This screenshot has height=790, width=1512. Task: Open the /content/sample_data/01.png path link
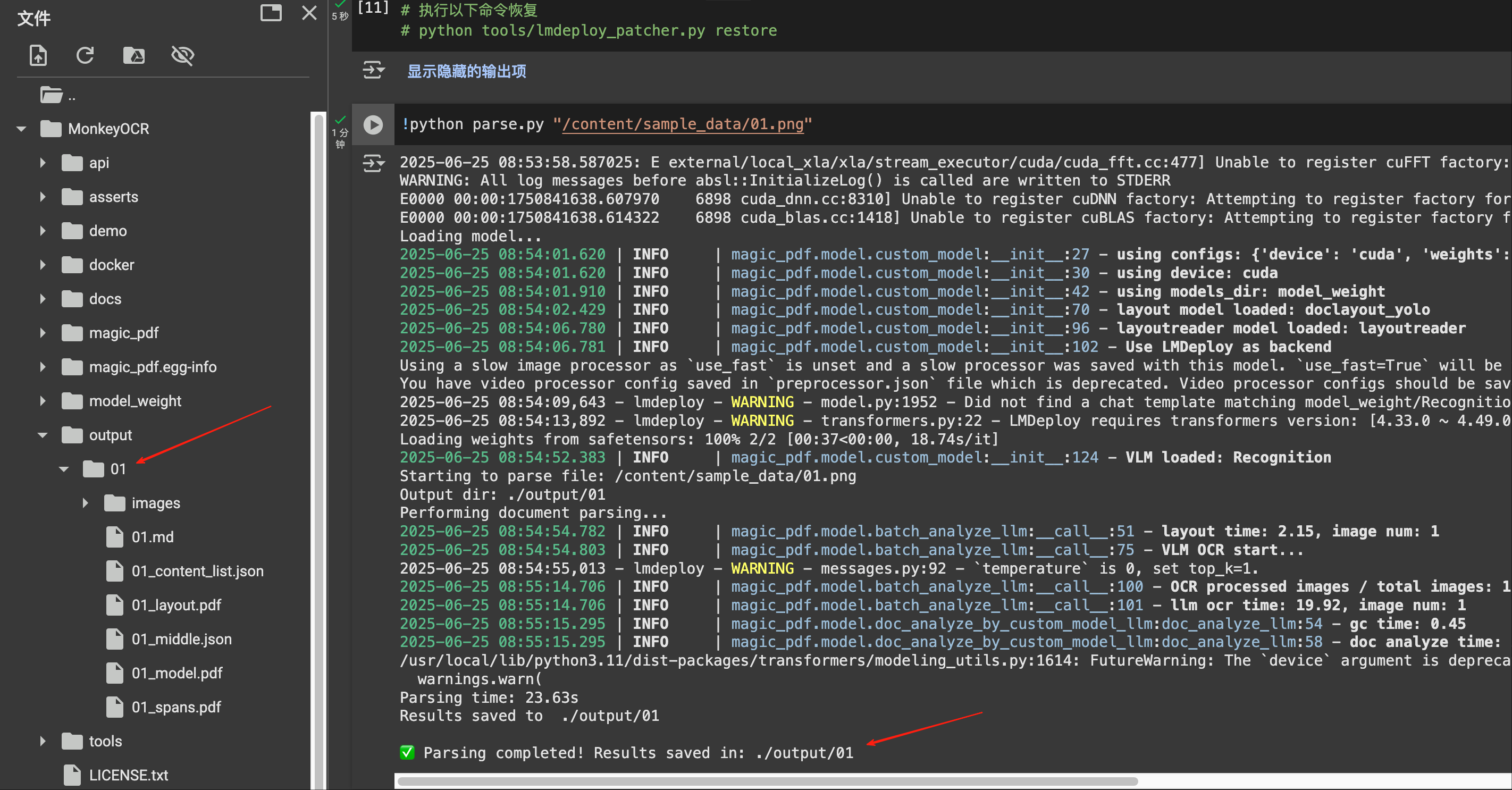(682, 124)
